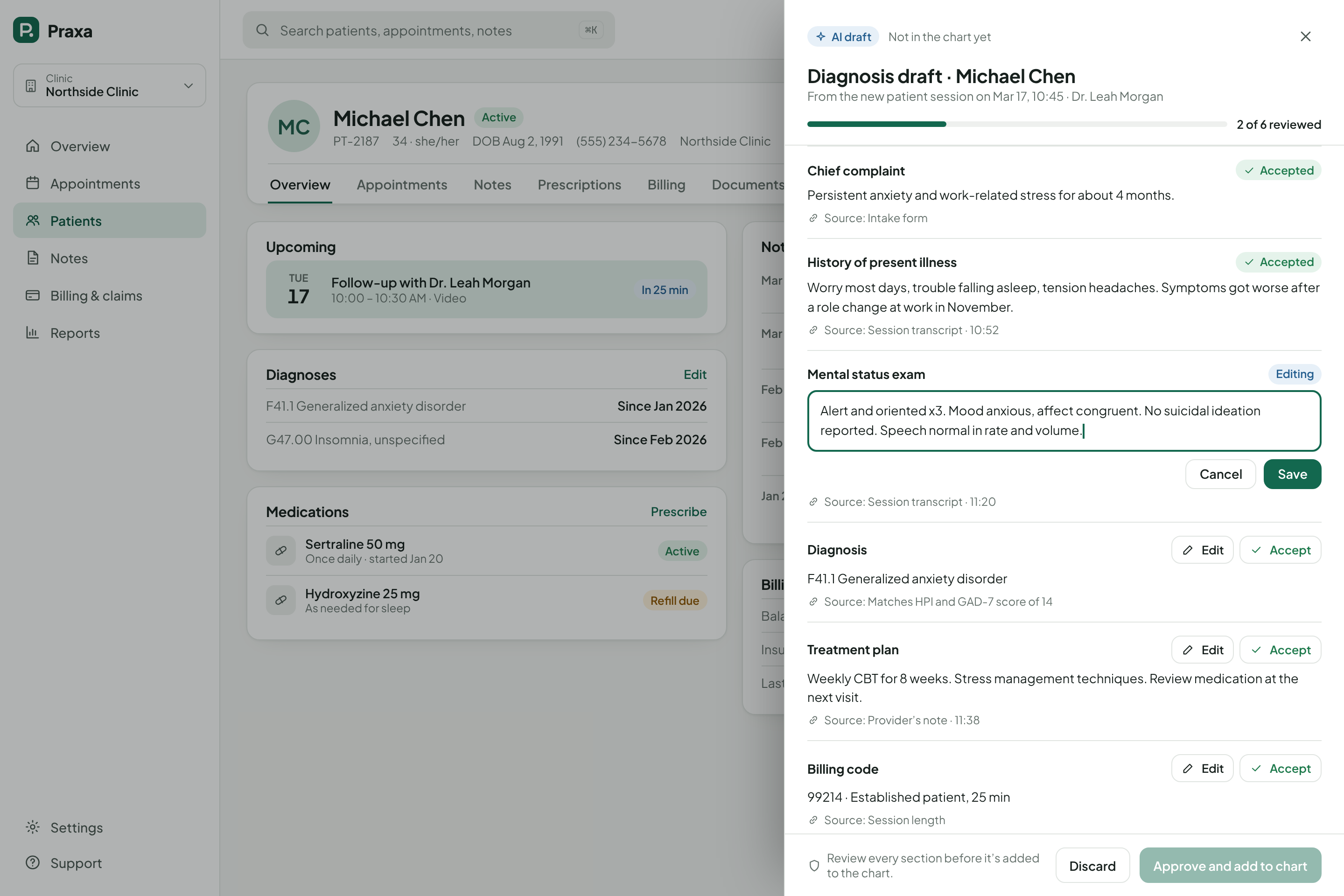1344x896 pixels.
Task: Click the MC patient avatar
Action: [x=294, y=126]
